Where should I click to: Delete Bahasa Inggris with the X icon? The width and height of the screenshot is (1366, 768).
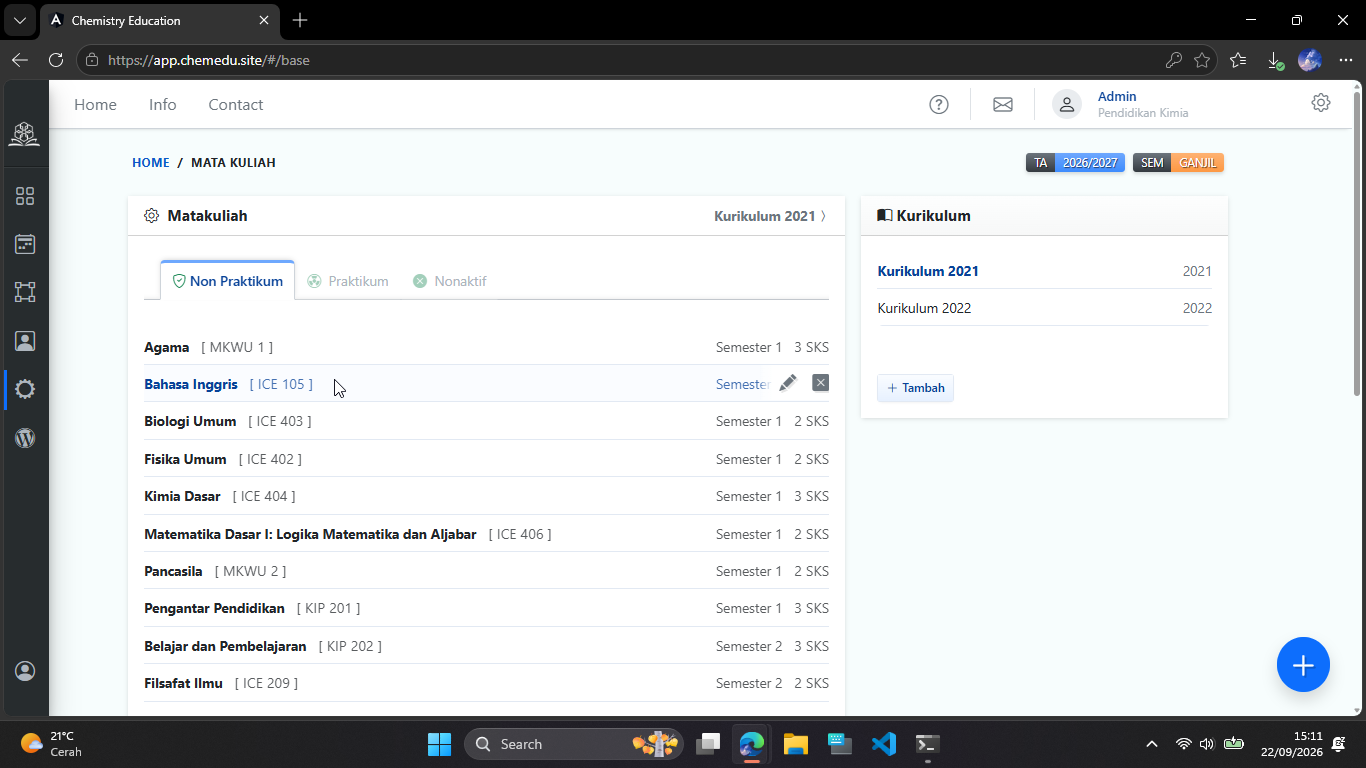point(821,383)
